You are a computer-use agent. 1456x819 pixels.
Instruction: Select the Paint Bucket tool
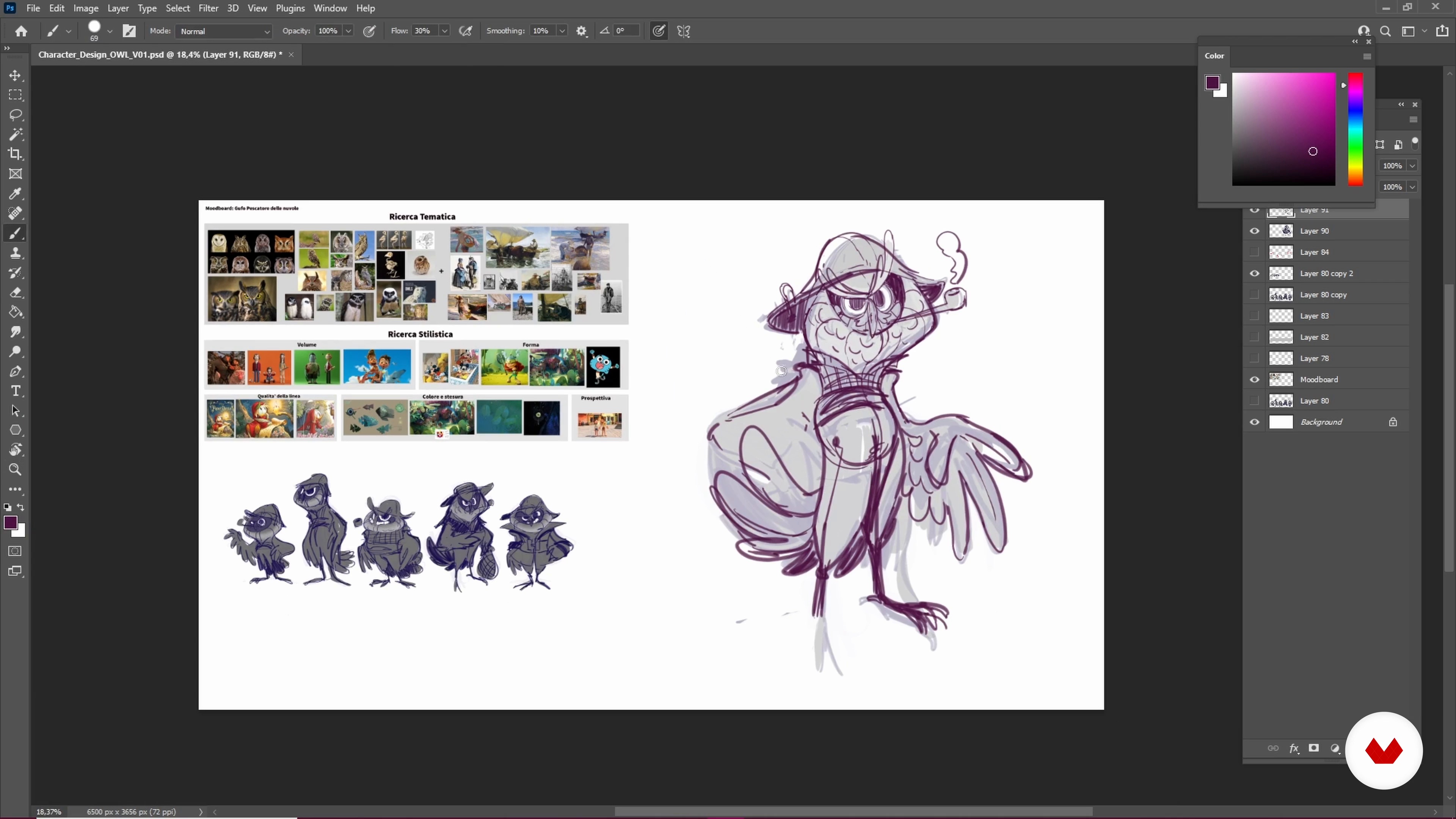coord(15,312)
